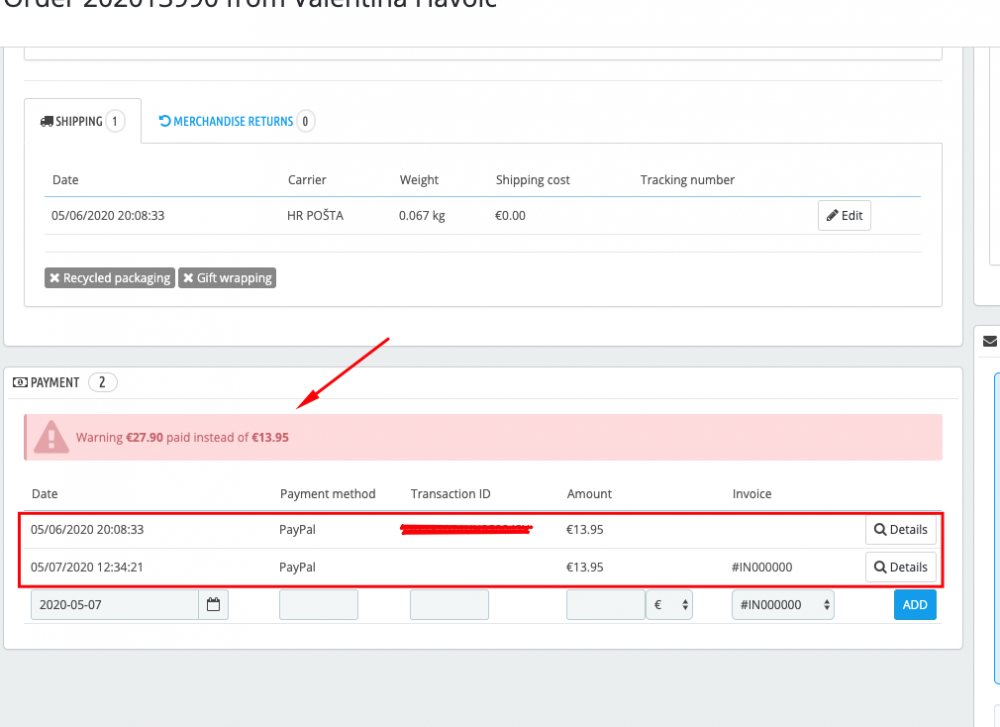Click payment date 05/06/2020 20:08:33
This screenshot has width=1000, height=727.
coord(87,529)
